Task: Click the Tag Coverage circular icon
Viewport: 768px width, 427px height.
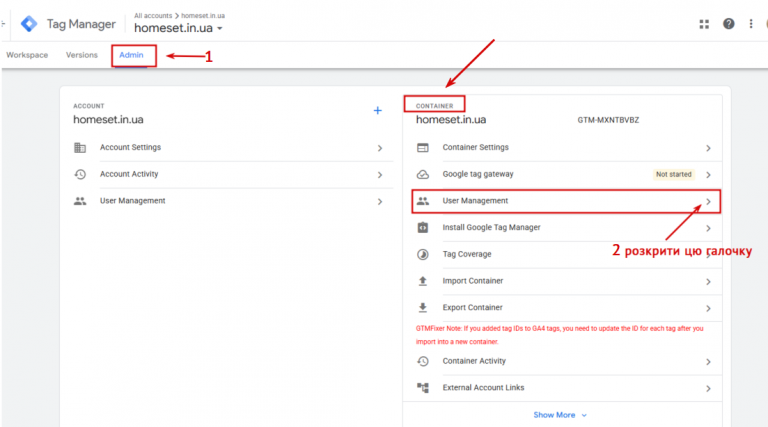Action: pyautogui.click(x=423, y=254)
